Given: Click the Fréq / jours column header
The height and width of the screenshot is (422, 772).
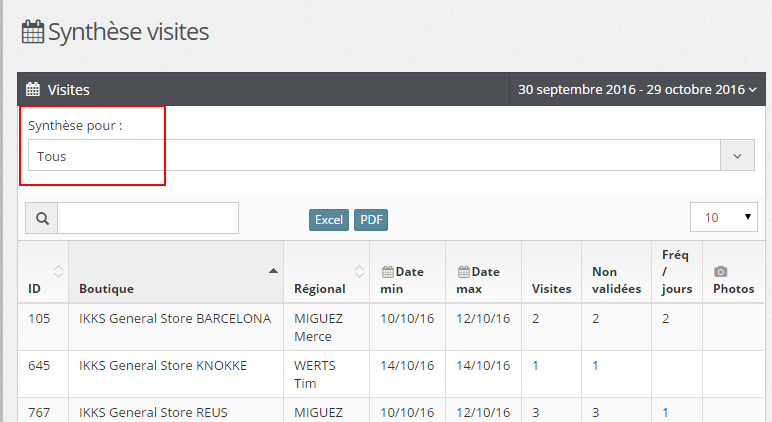Looking at the screenshot, I should coord(675,272).
